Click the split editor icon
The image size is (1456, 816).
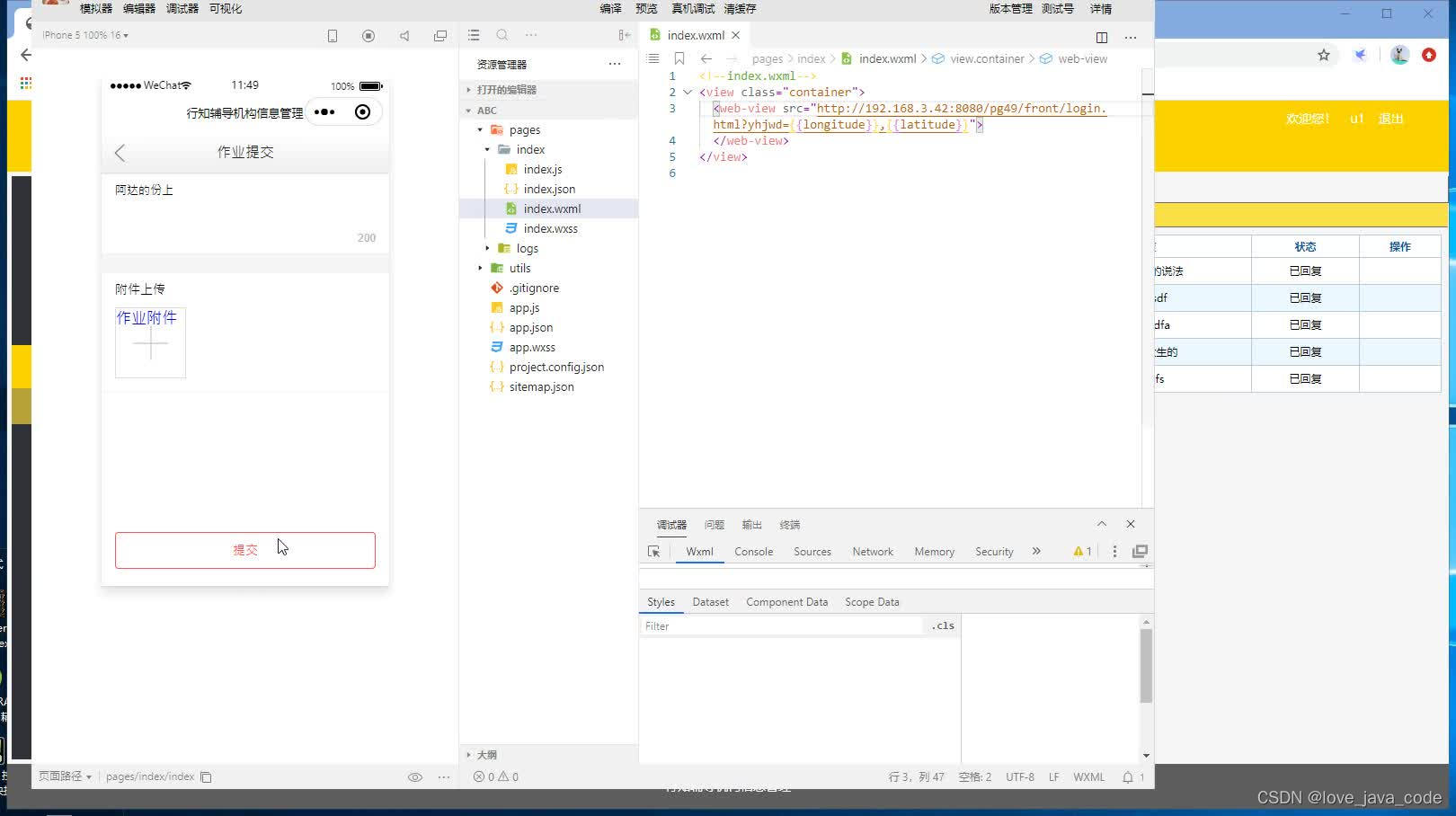1102,37
